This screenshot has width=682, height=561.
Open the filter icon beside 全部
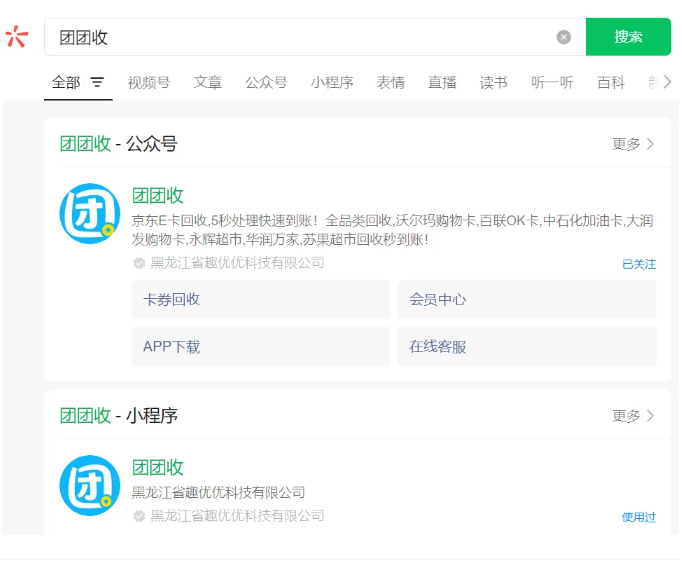[x=97, y=83]
